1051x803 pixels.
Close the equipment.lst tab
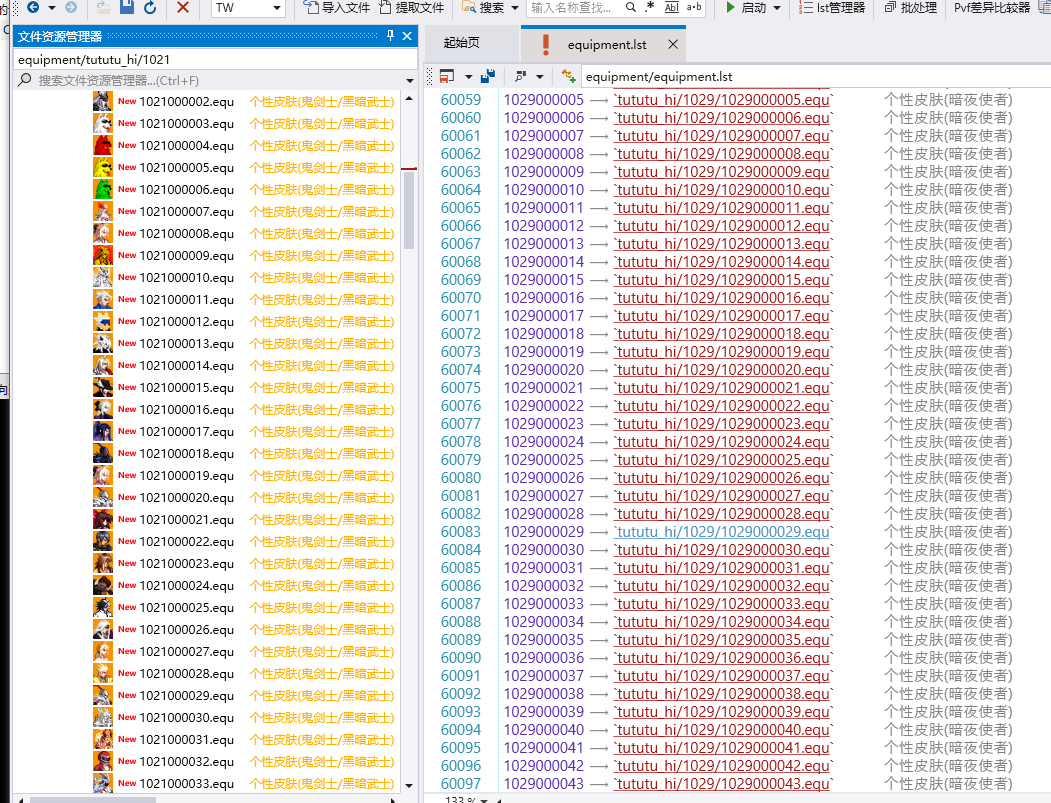(673, 45)
